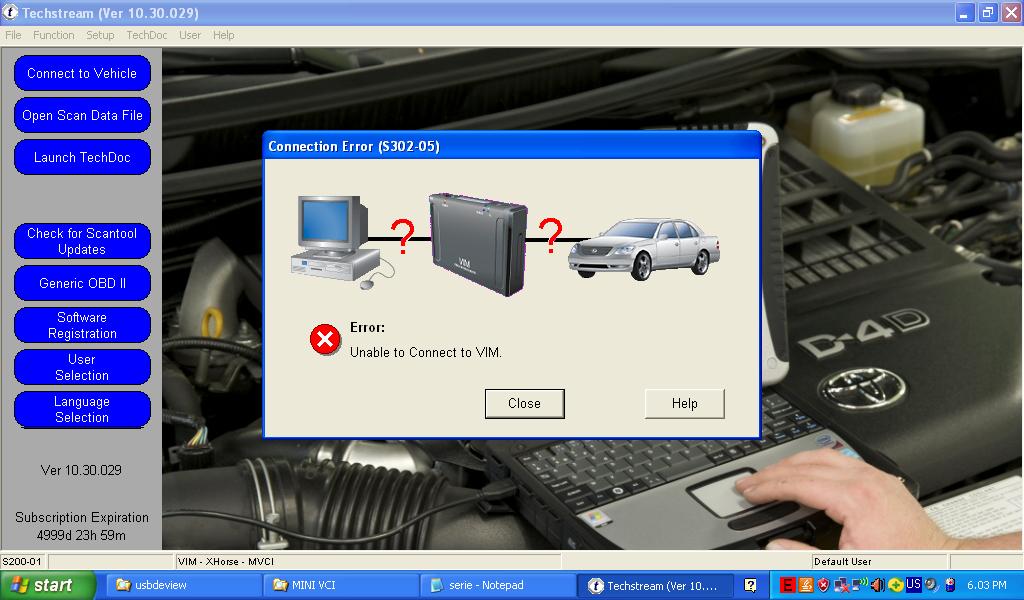This screenshot has width=1024, height=600.
Task: Click the VIM device image in dialog
Action: pyautogui.click(x=477, y=244)
